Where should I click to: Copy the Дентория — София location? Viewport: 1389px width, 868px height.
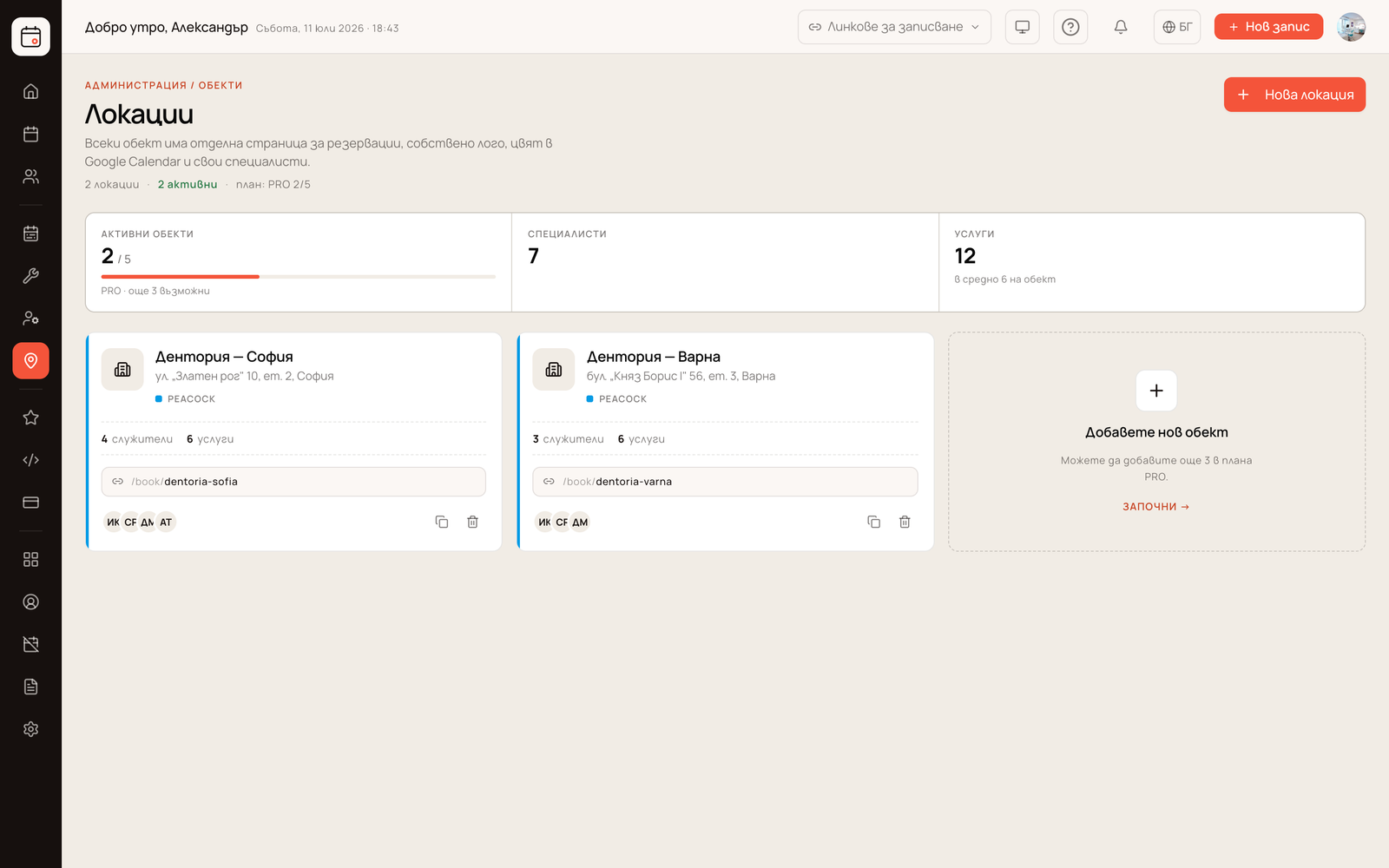[442, 522]
